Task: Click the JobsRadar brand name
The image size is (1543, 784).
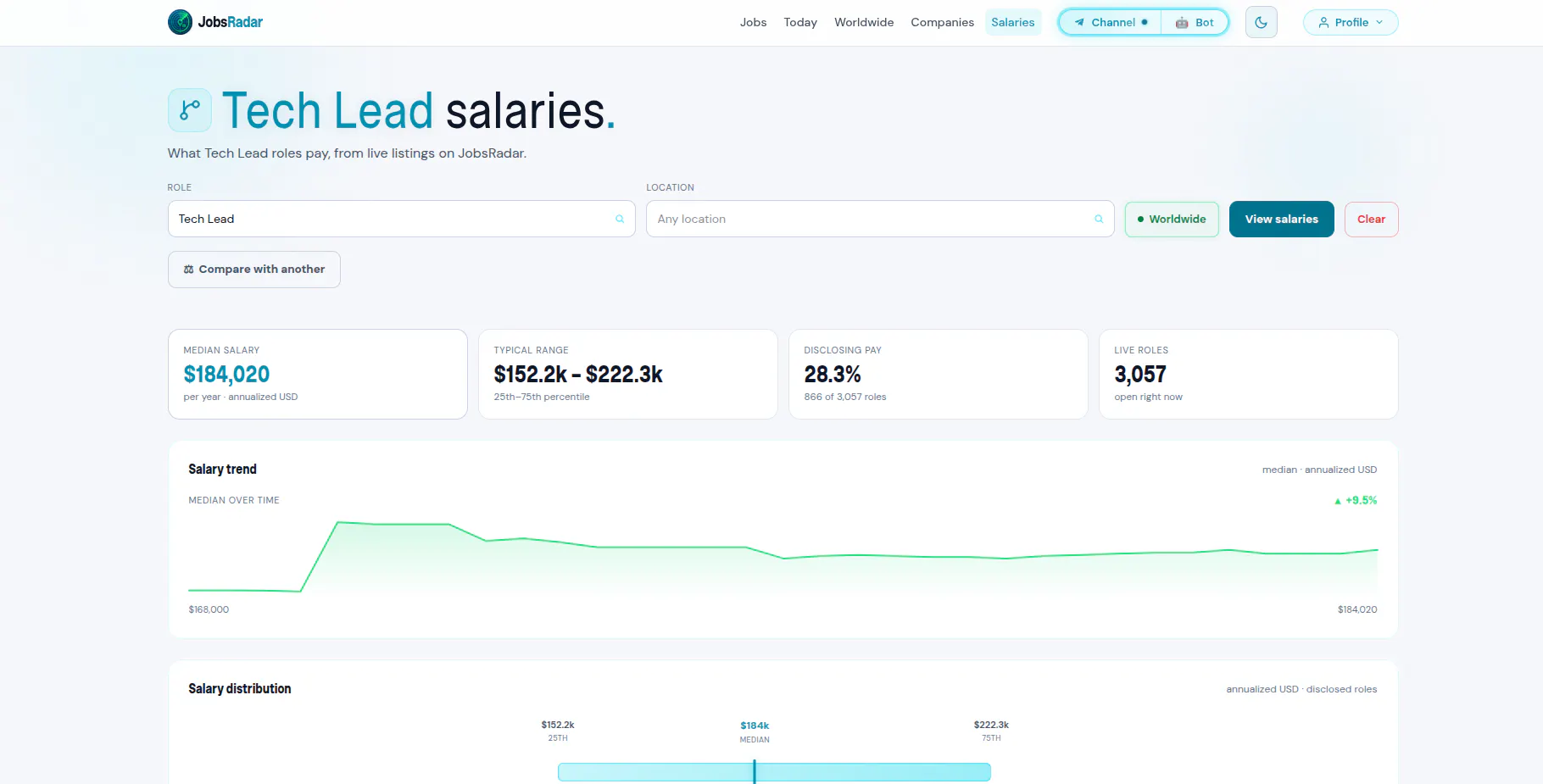Action: click(231, 22)
